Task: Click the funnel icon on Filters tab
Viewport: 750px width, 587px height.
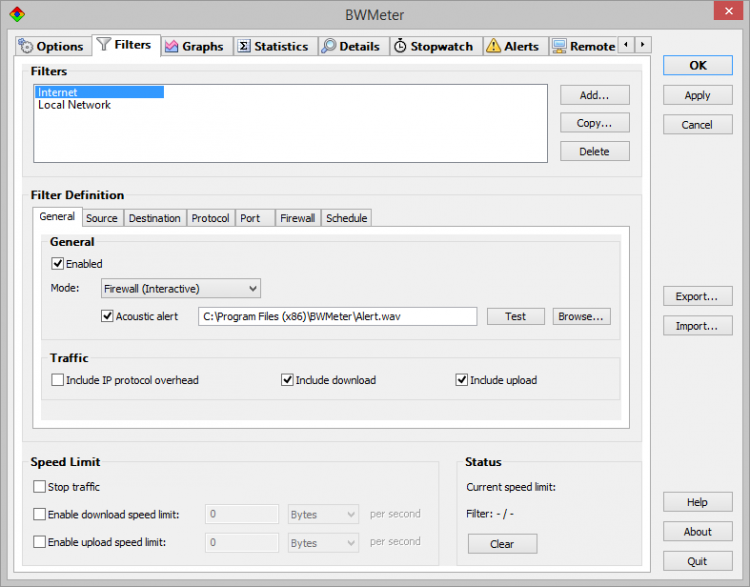Action: 103,44
